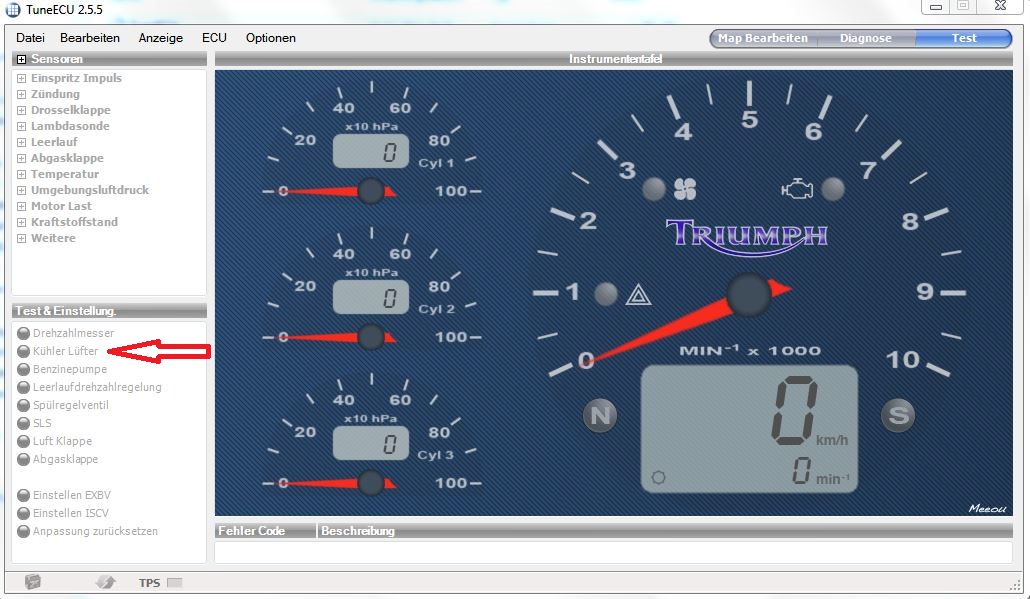The width and height of the screenshot is (1030, 599).
Task: Click the tachometer needle hub
Action: click(749, 295)
